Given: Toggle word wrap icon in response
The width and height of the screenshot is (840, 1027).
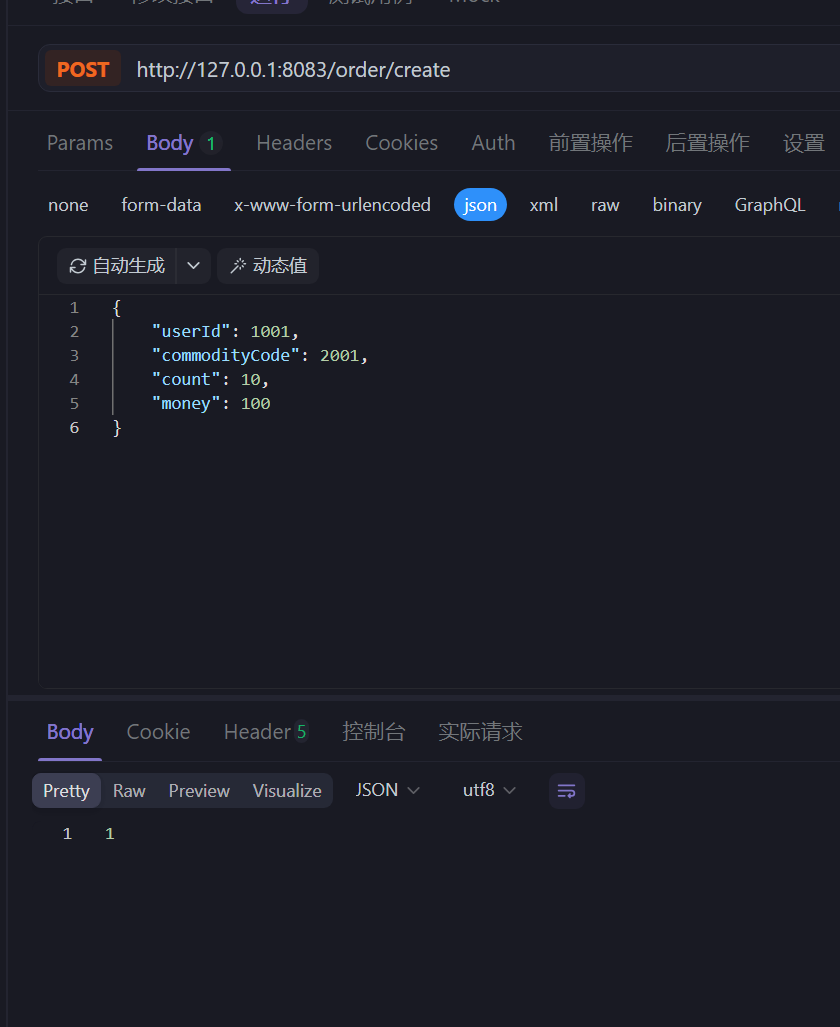Looking at the screenshot, I should (x=567, y=791).
